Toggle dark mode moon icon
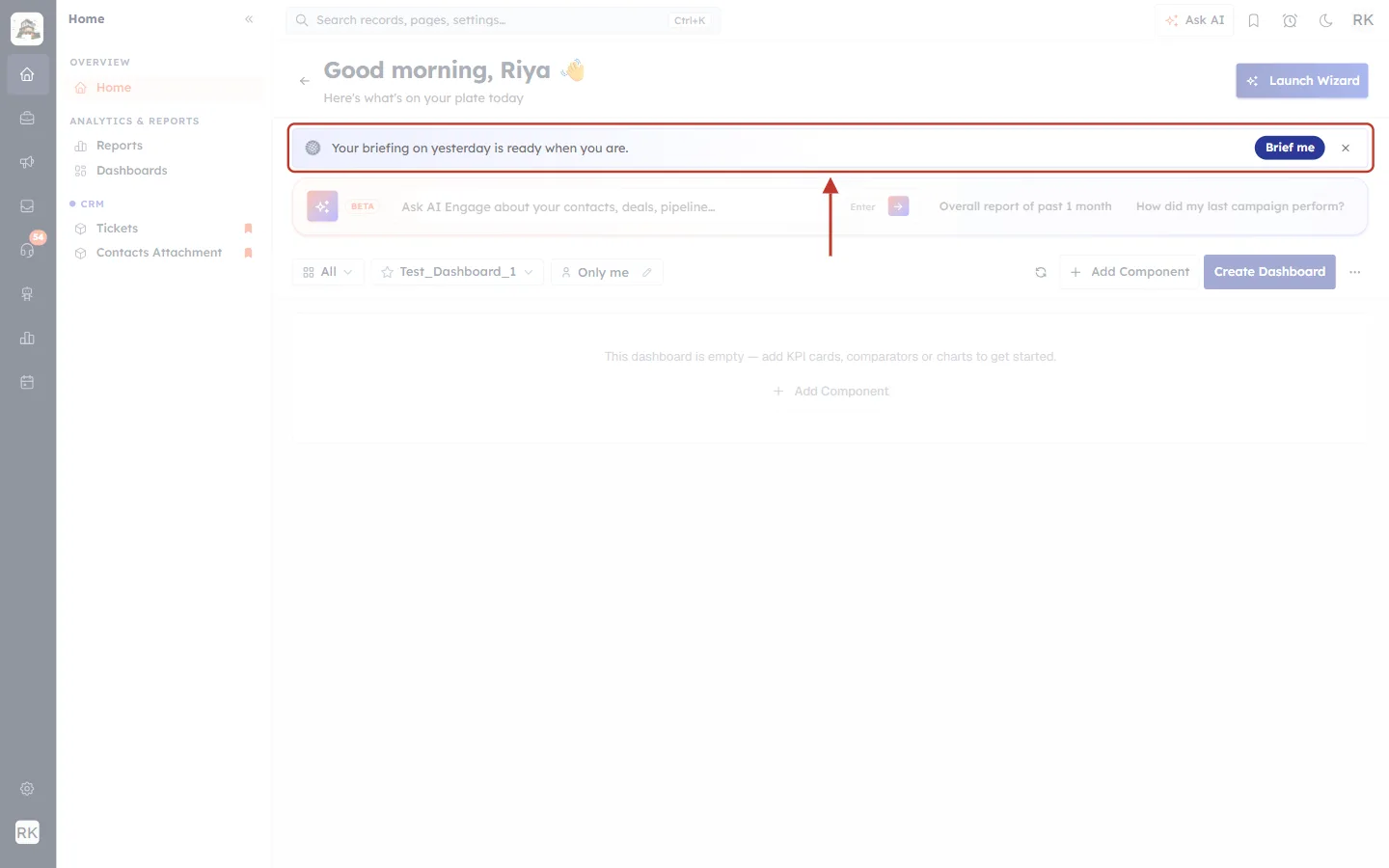This screenshot has width=1389, height=868. click(x=1326, y=20)
